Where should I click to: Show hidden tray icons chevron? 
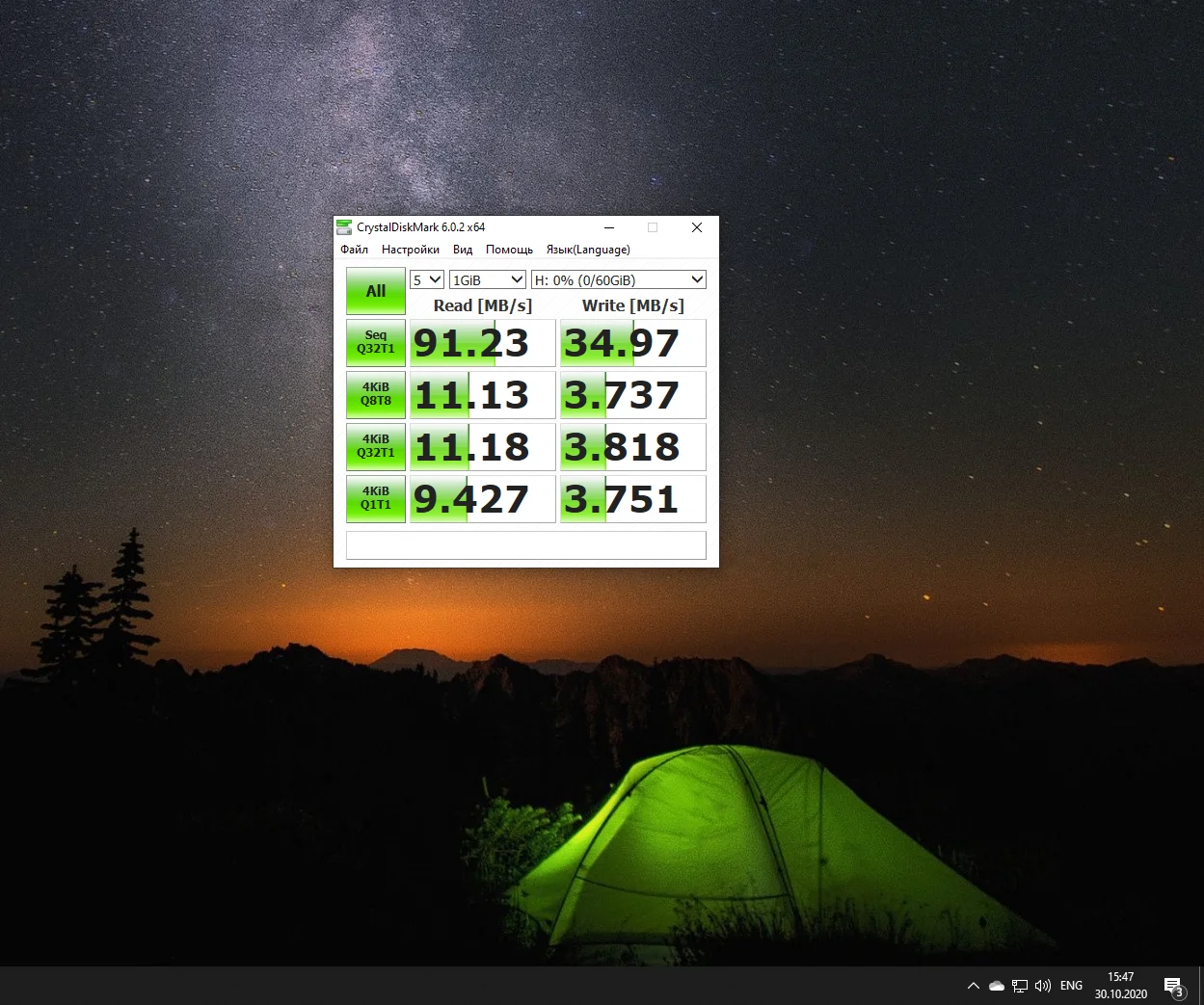[974, 986]
